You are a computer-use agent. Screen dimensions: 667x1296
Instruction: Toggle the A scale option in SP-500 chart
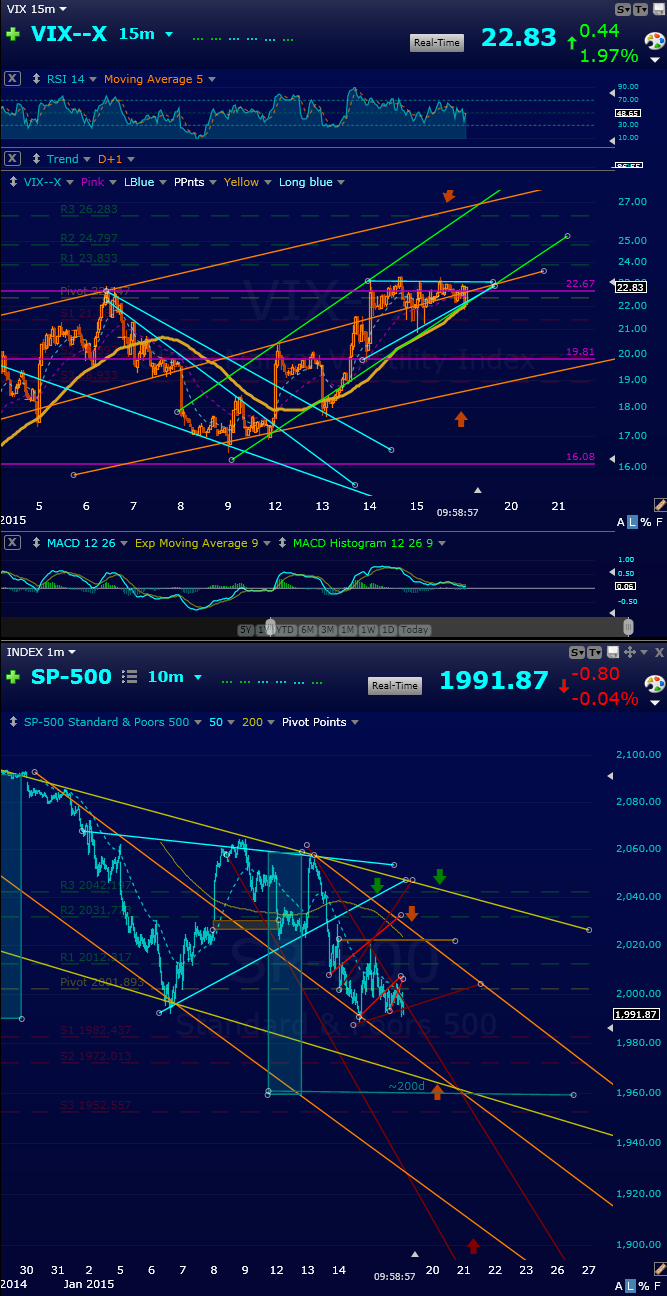[x=620, y=1285]
